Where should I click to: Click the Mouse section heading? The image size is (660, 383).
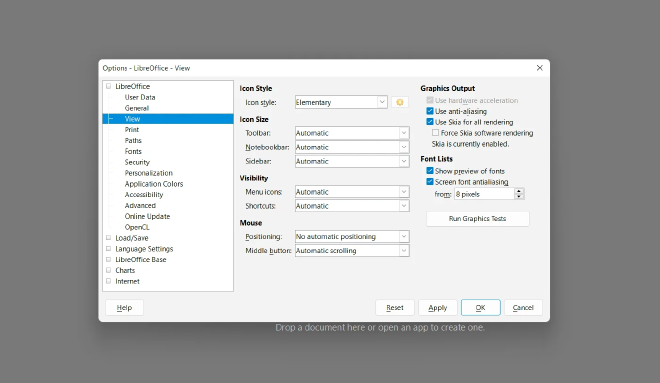(251, 223)
